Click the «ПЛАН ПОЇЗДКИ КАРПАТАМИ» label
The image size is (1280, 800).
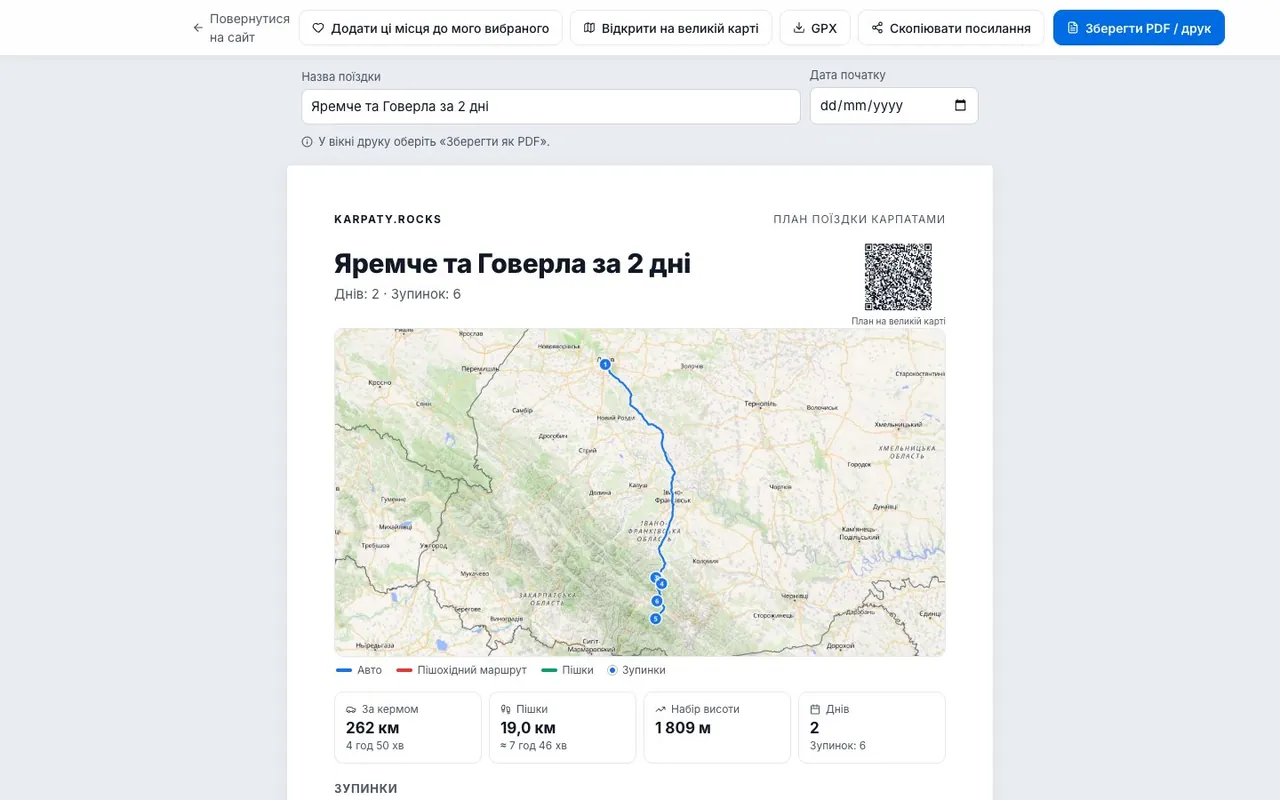pos(859,219)
